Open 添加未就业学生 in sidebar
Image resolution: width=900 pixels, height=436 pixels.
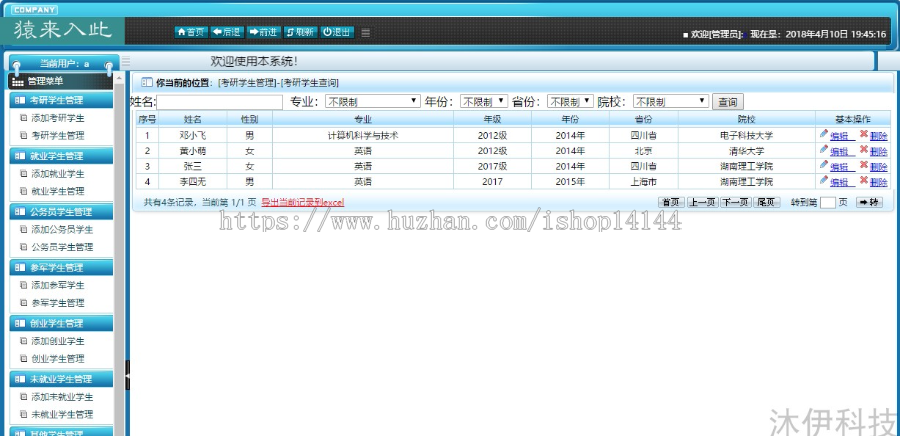[62, 396]
